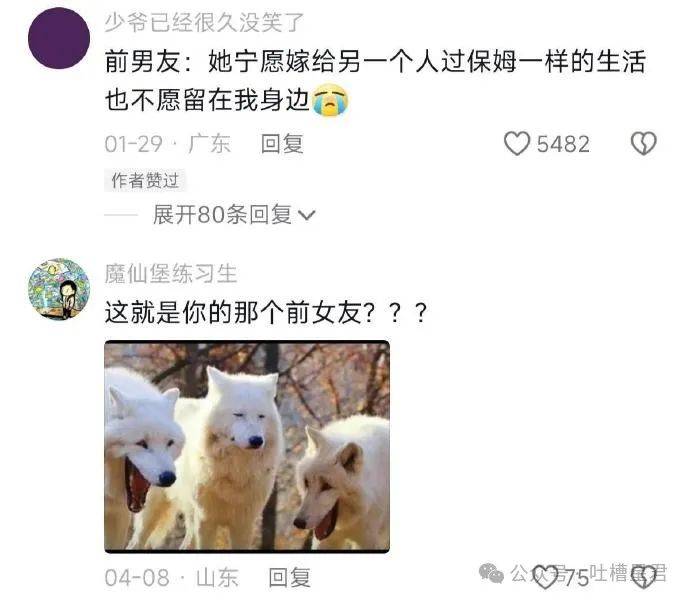Select the 这就是你的那个前女友 comment text

(x=266, y=313)
